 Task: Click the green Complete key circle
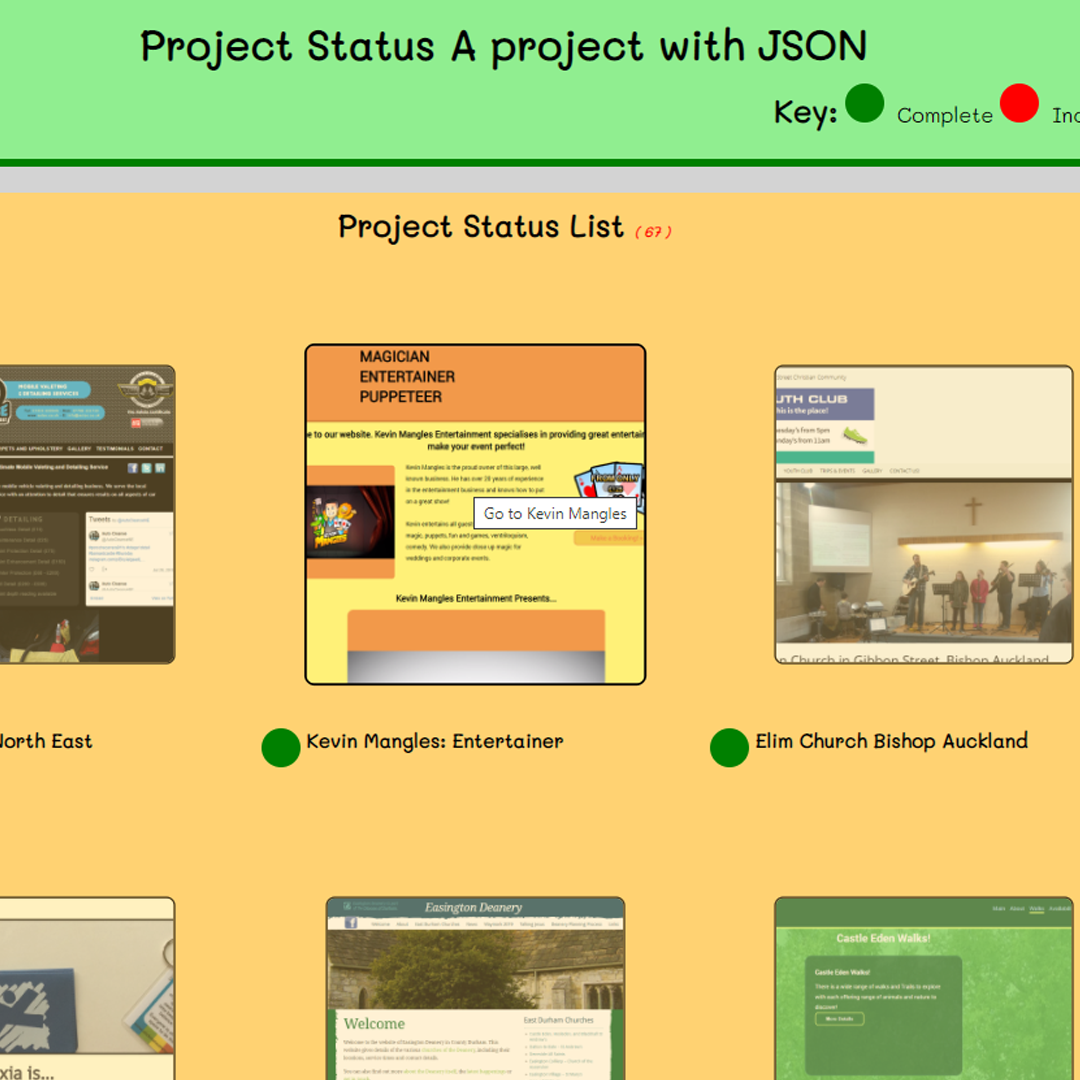click(864, 103)
